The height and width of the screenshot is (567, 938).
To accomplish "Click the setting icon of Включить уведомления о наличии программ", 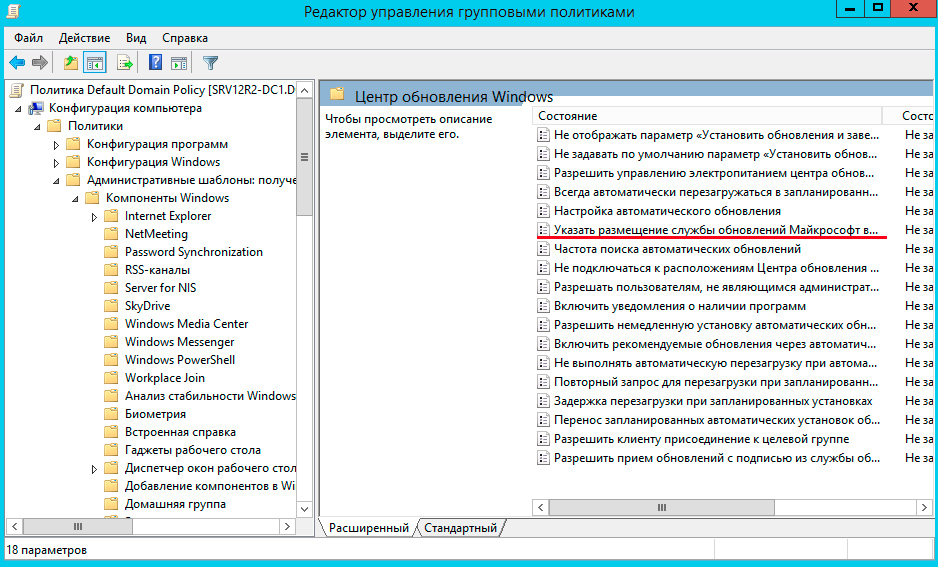I will tap(543, 306).
